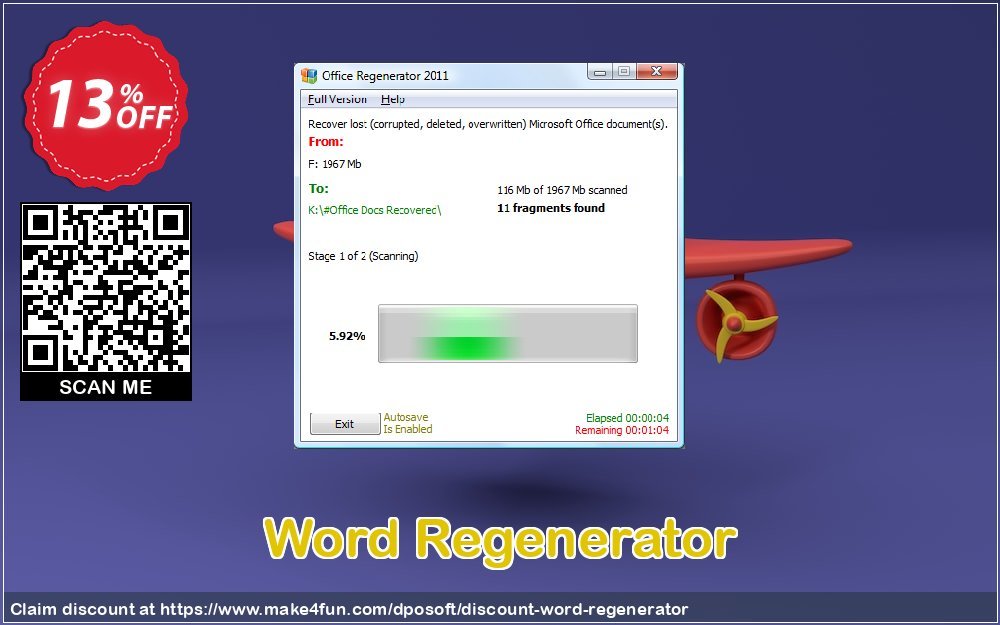Click the 13% OFF discount badge
1000x625 pixels.
click(x=106, y=105)
